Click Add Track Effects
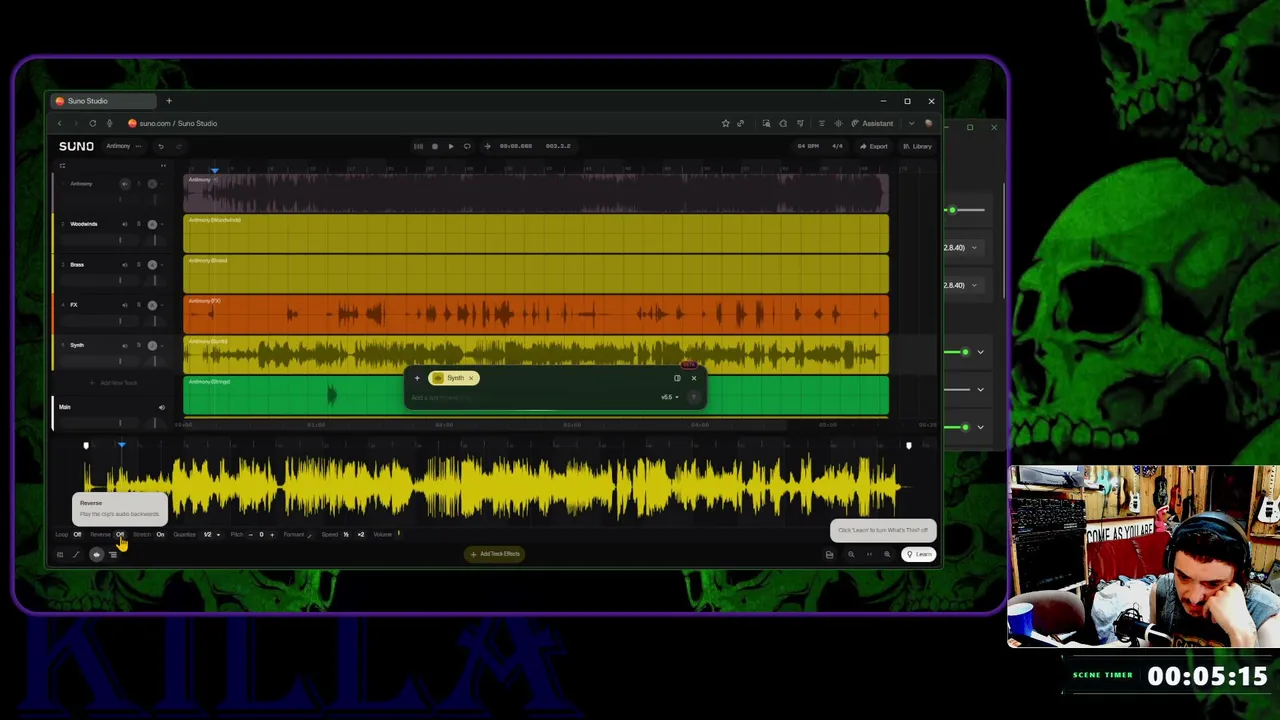This screenshot has height=720, width=1280. point(496,554)
